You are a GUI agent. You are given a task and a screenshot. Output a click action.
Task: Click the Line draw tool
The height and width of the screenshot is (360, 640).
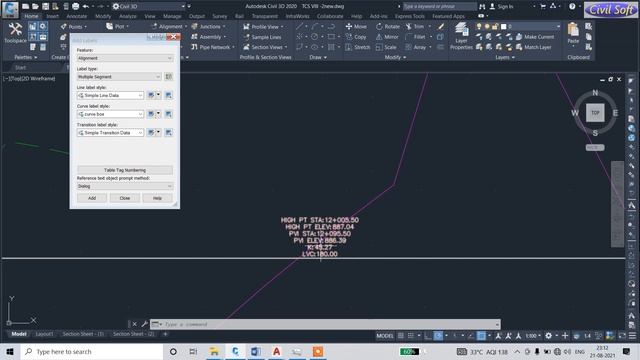point(300,27)
